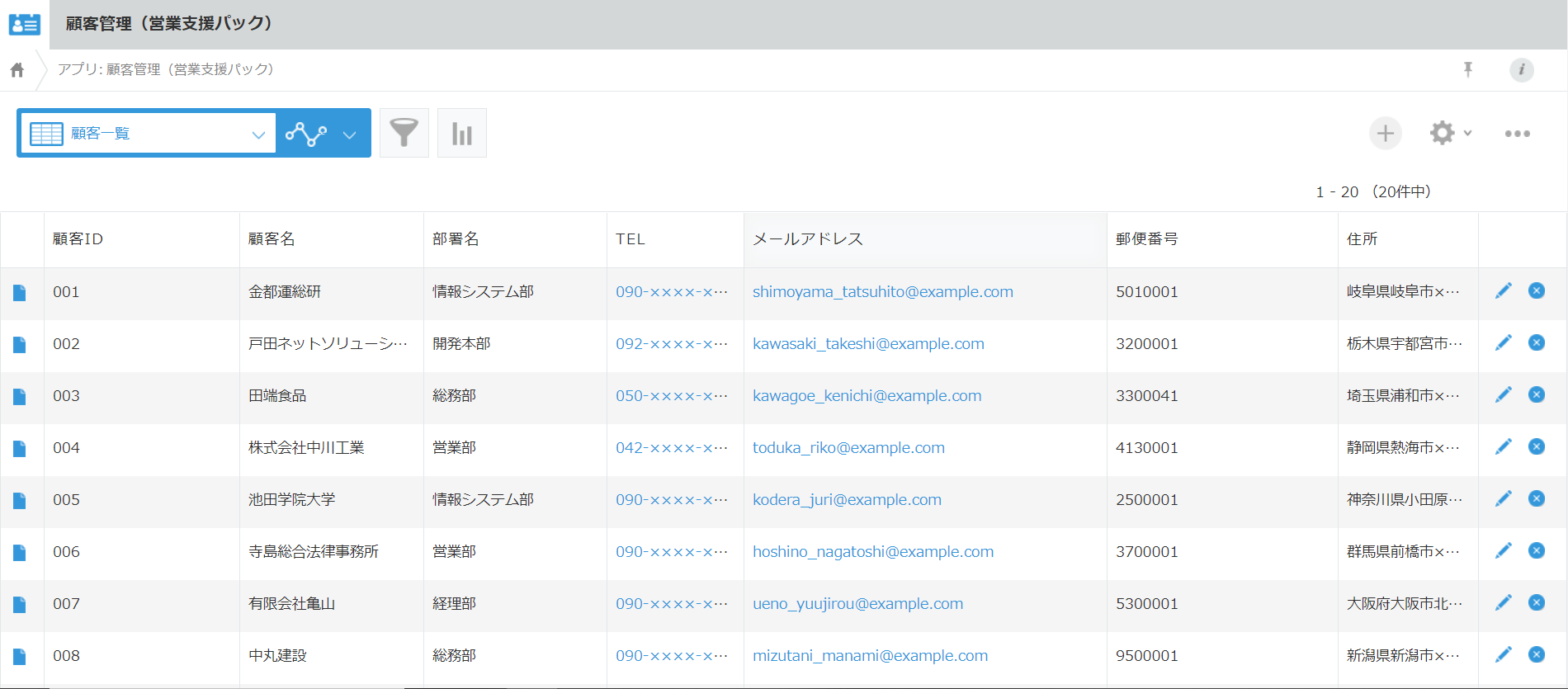
Task: Open the app settings gear icon
Action: tap(1442, 133)
